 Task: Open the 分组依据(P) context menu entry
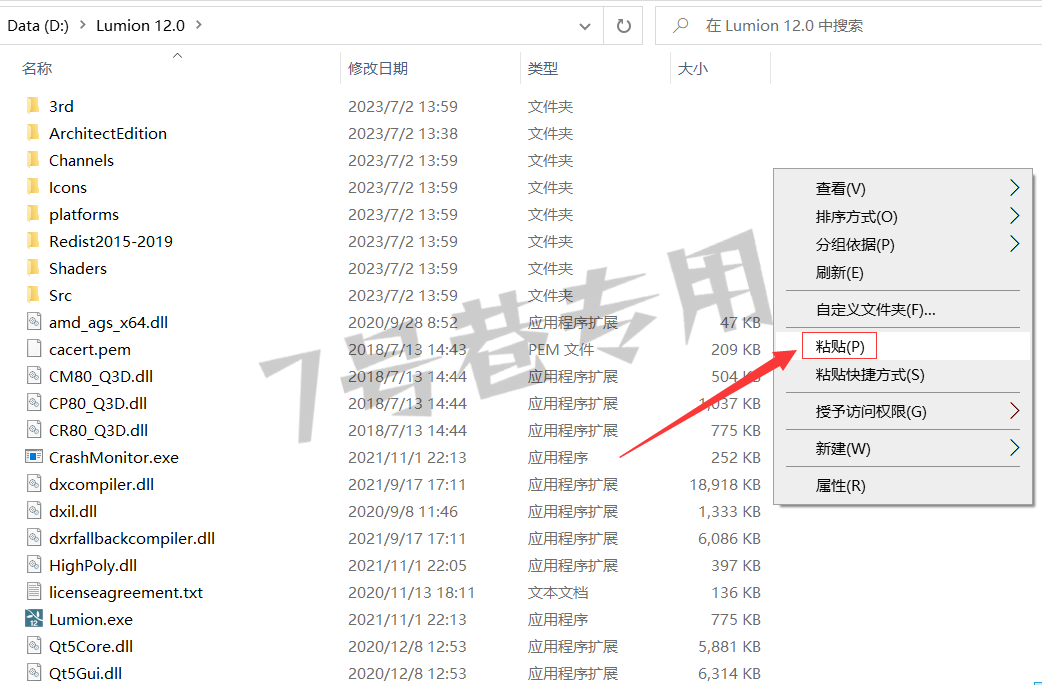tap(903, 245)
